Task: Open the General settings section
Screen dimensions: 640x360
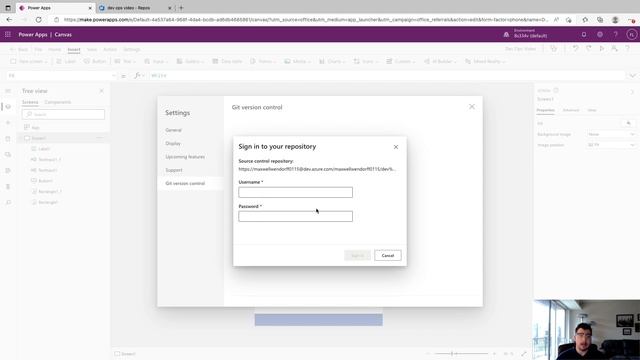Action: [173, 130]
